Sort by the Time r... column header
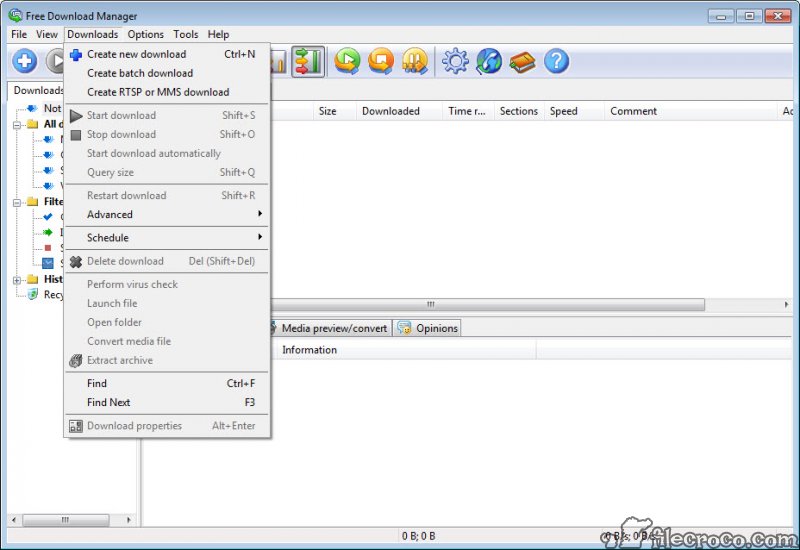Image resolution: width=800 pixels, height=550 pixels. tap(468, 111)
